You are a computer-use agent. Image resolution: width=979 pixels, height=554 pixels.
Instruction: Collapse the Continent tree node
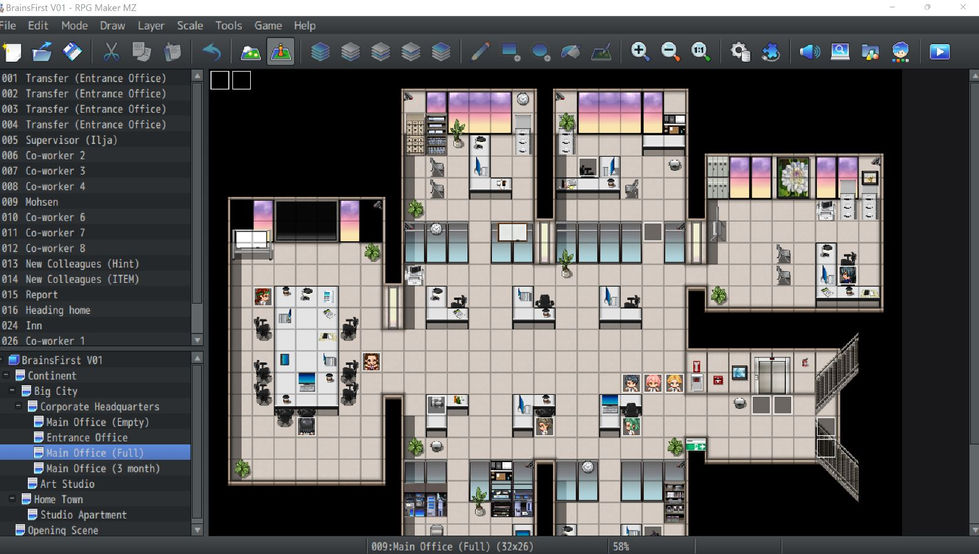point(6,375)
